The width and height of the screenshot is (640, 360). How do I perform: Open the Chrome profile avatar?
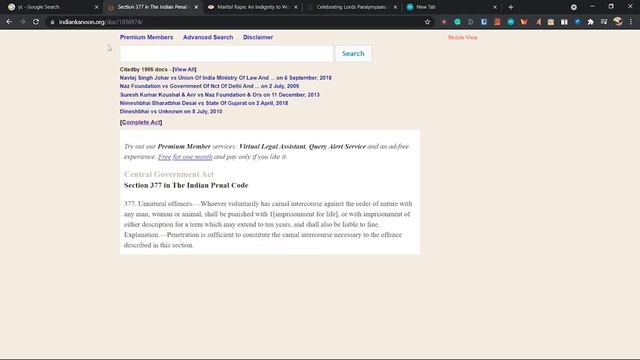point(618,22)
